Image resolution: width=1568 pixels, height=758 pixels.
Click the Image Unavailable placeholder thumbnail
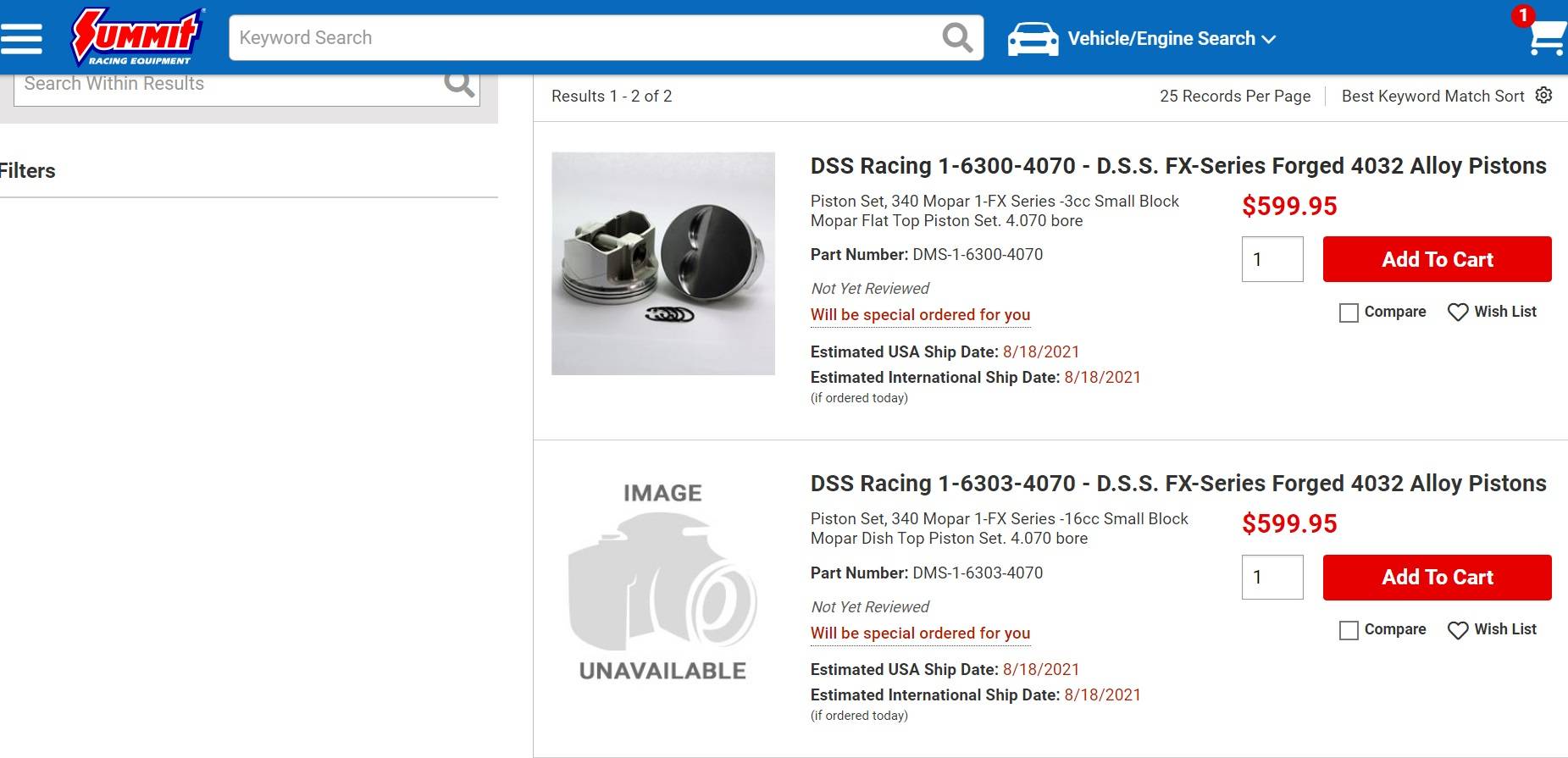(663, 582)
